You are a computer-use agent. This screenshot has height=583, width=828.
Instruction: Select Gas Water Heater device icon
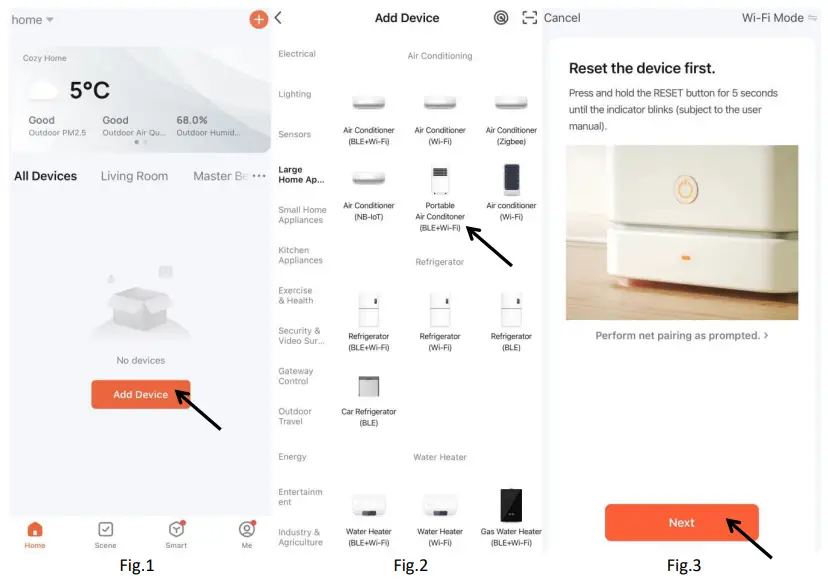pos(511,505)
